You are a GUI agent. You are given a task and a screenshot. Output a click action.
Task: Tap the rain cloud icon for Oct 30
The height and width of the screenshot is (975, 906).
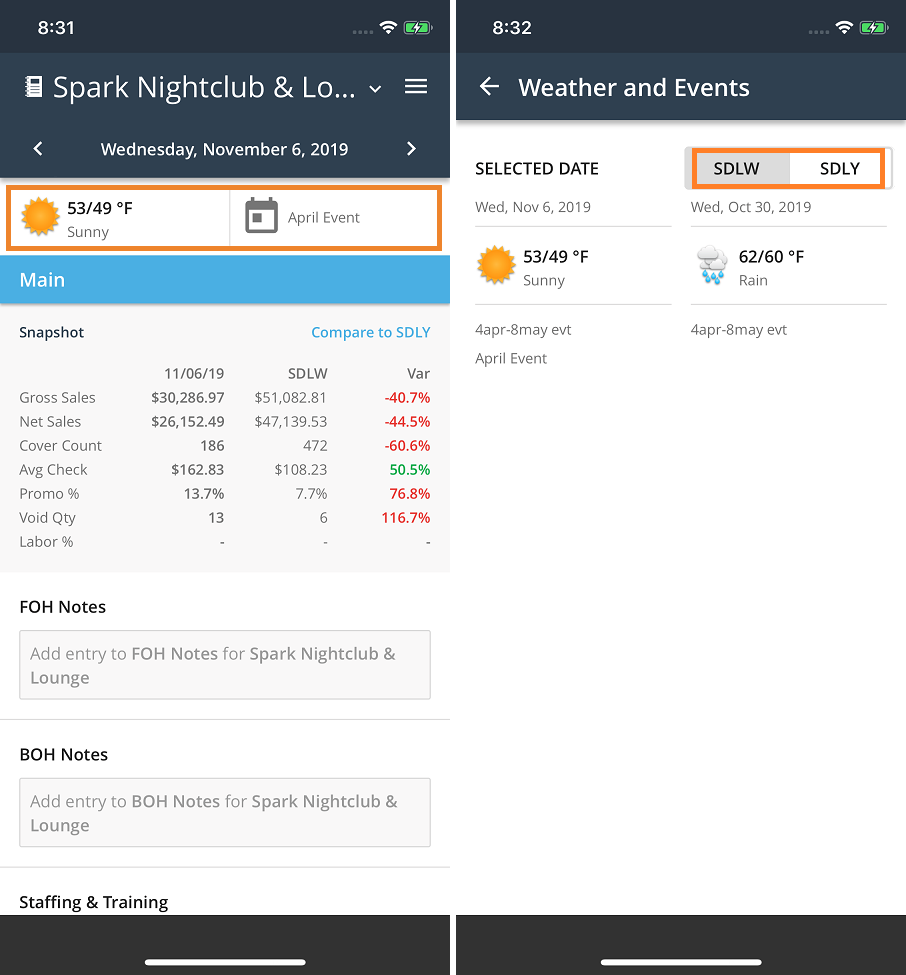point(712,267)
